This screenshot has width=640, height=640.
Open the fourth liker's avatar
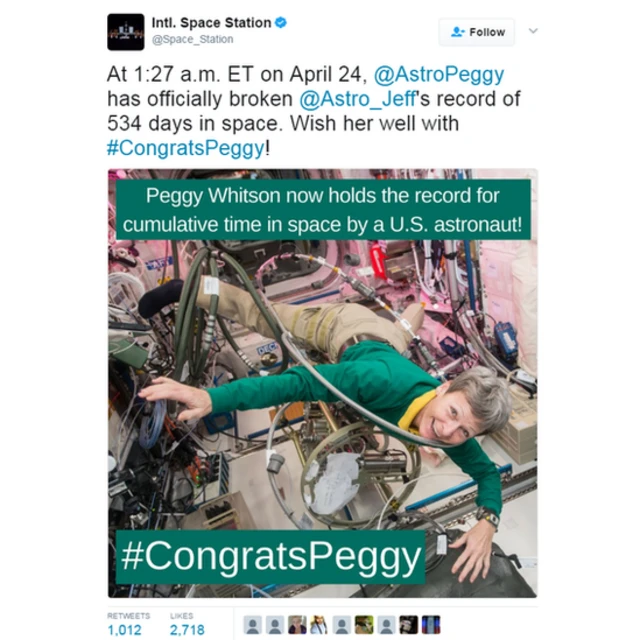point(319,625)
